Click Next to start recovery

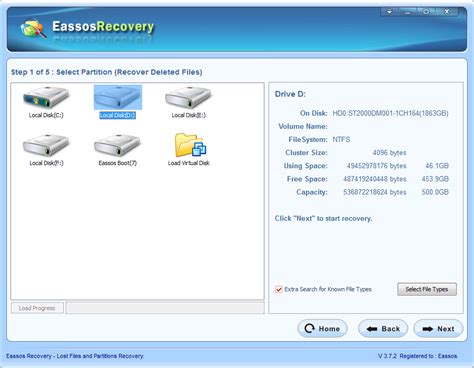(x=438, y=329)
